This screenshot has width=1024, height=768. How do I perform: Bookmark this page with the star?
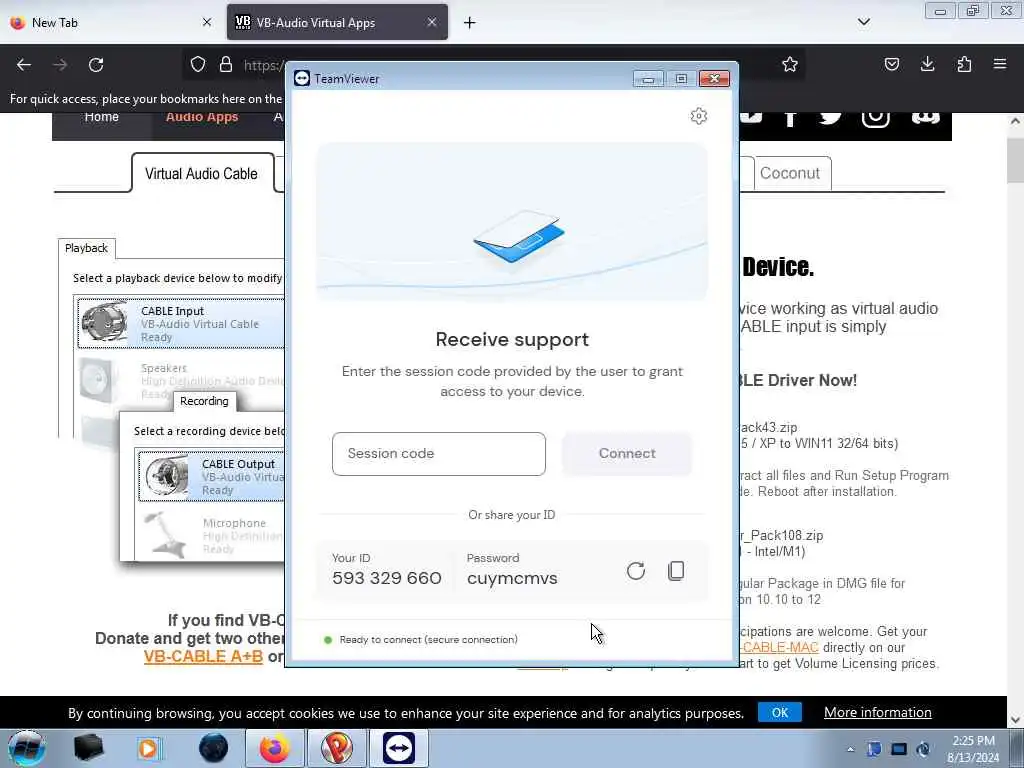coord(790,64)
